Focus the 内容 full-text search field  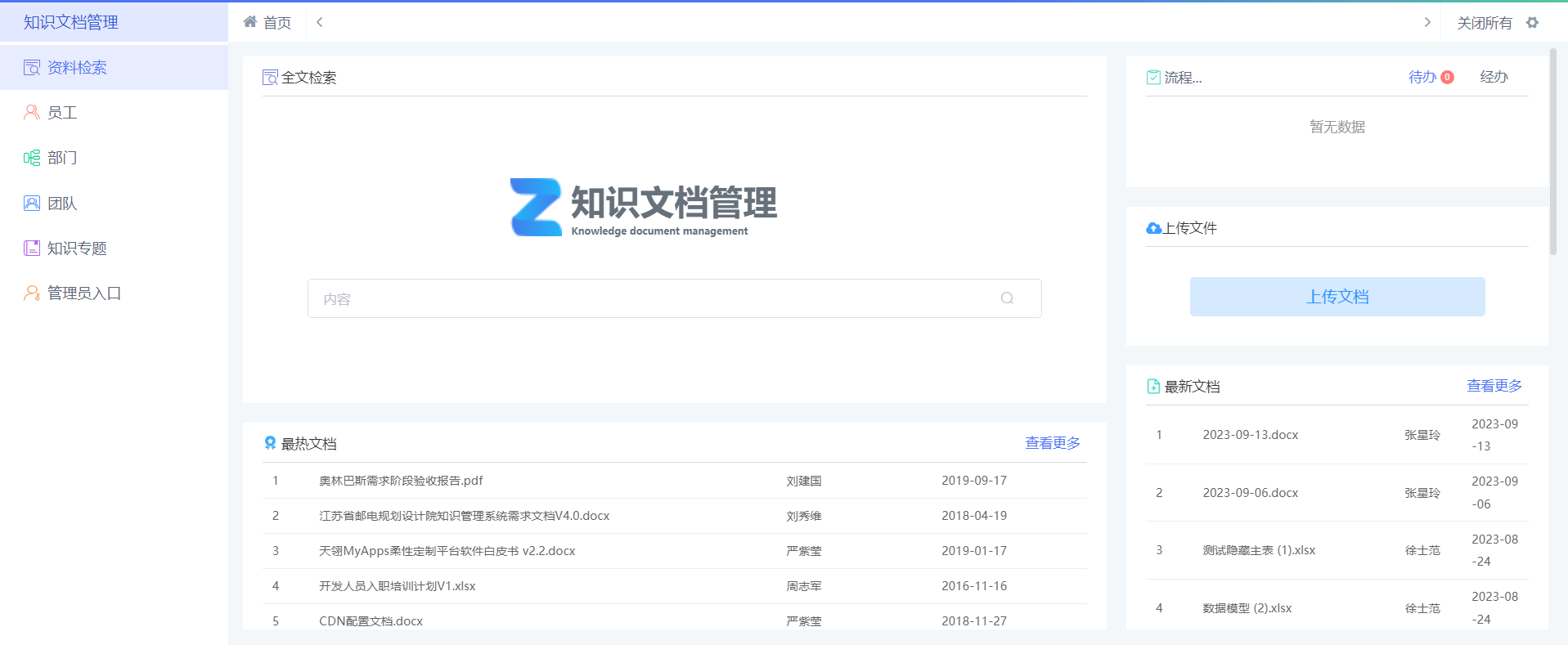pyautogui.click(x=654, y=298)
